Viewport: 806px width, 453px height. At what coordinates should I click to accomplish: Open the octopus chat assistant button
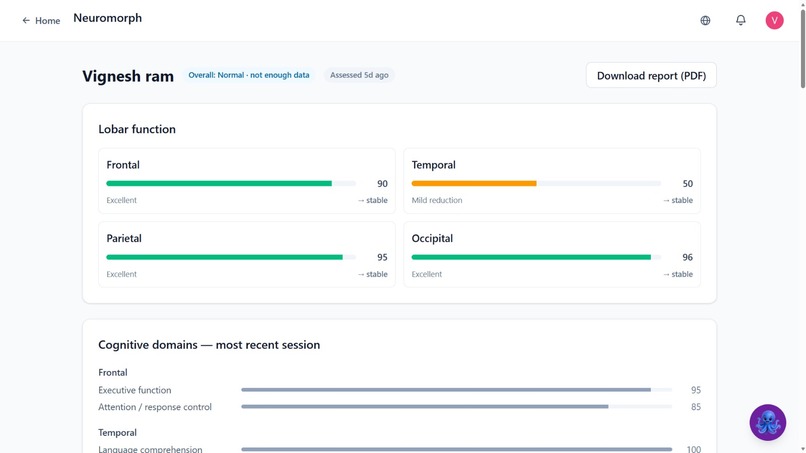tap(767, 423)
